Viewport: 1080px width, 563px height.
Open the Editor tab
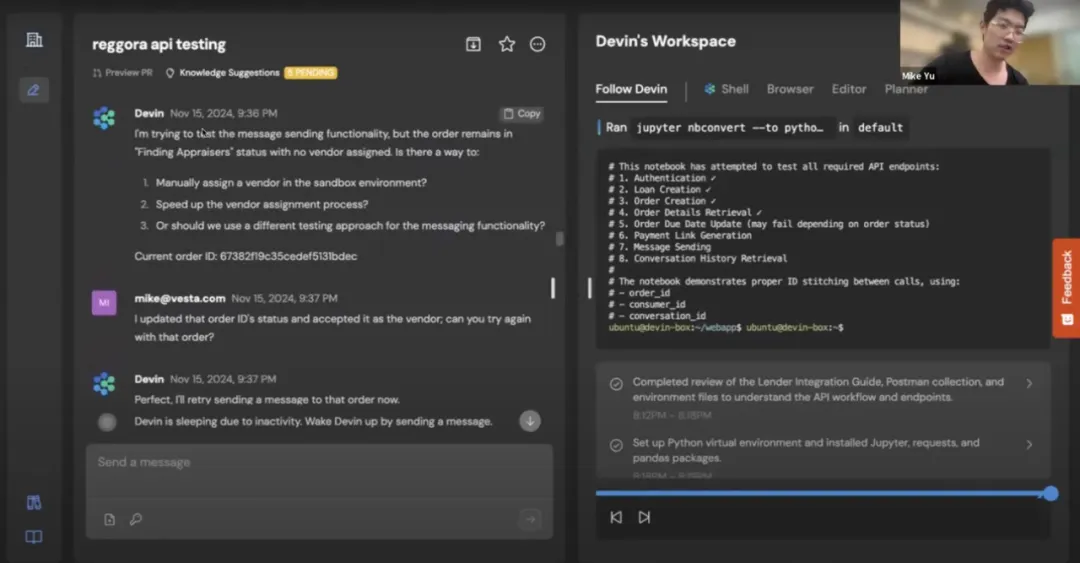point(848,89)
